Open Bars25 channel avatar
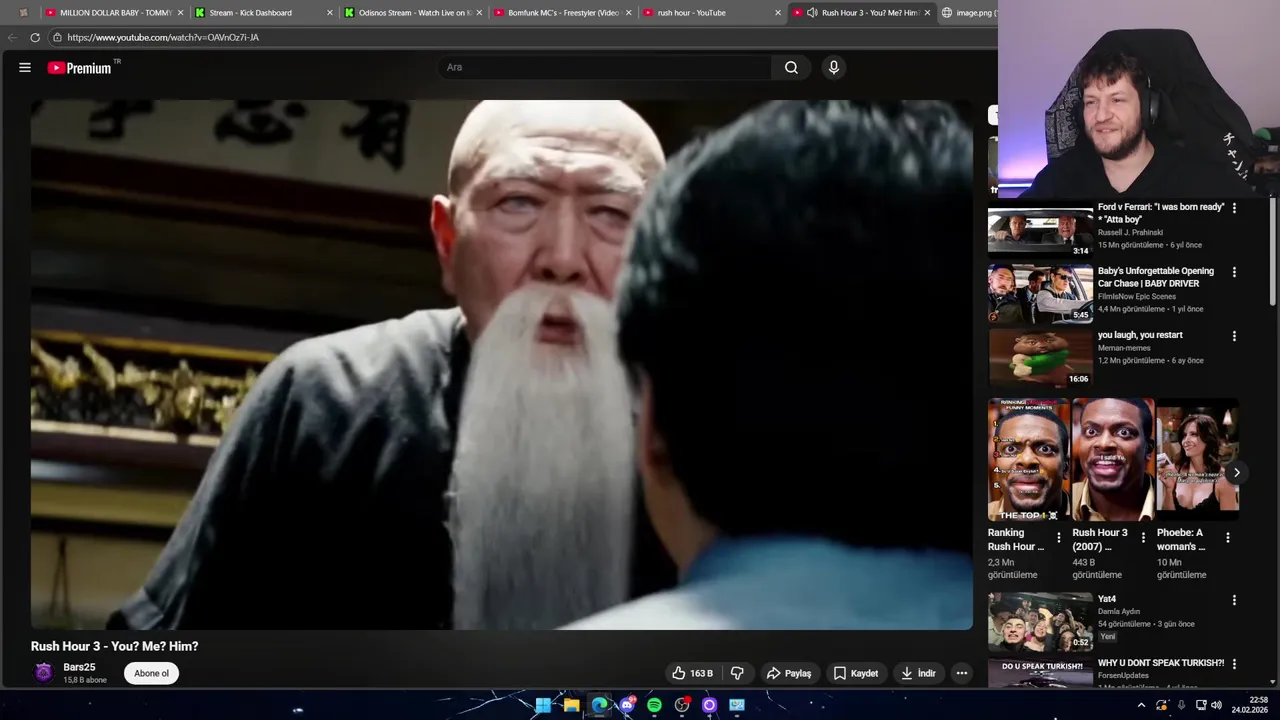1280x720 pixels. tap(43, 672)
